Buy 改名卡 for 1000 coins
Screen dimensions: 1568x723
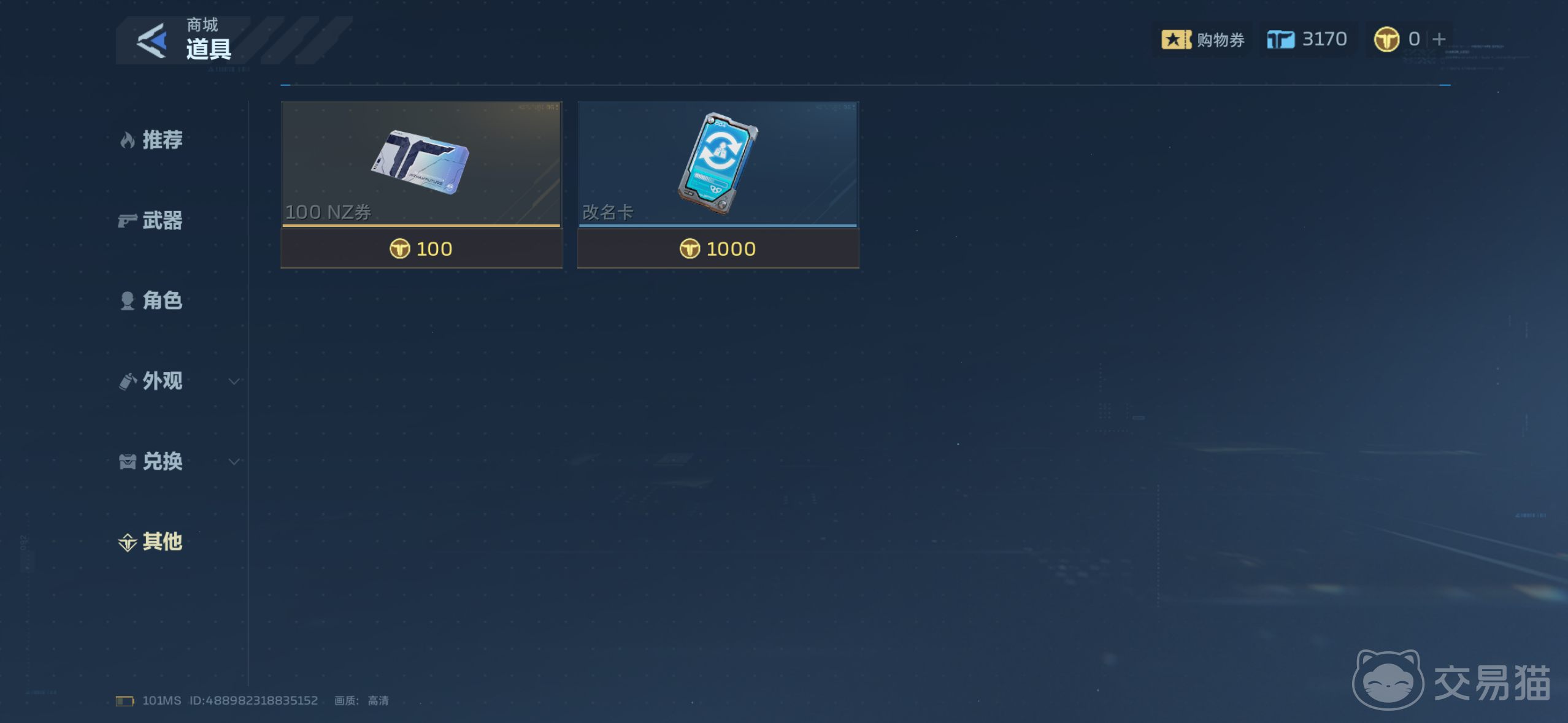(x=718, y=248)
